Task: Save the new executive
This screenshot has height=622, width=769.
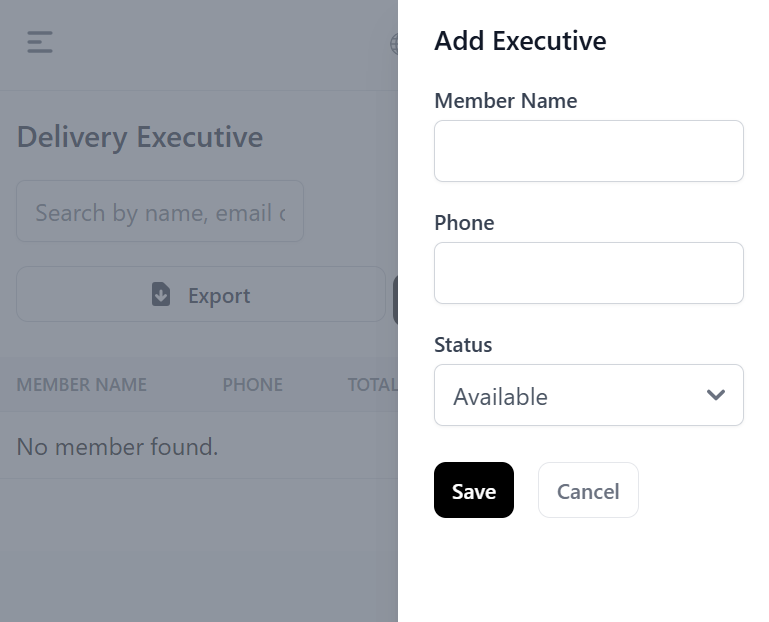Action: tap(473, 490)
